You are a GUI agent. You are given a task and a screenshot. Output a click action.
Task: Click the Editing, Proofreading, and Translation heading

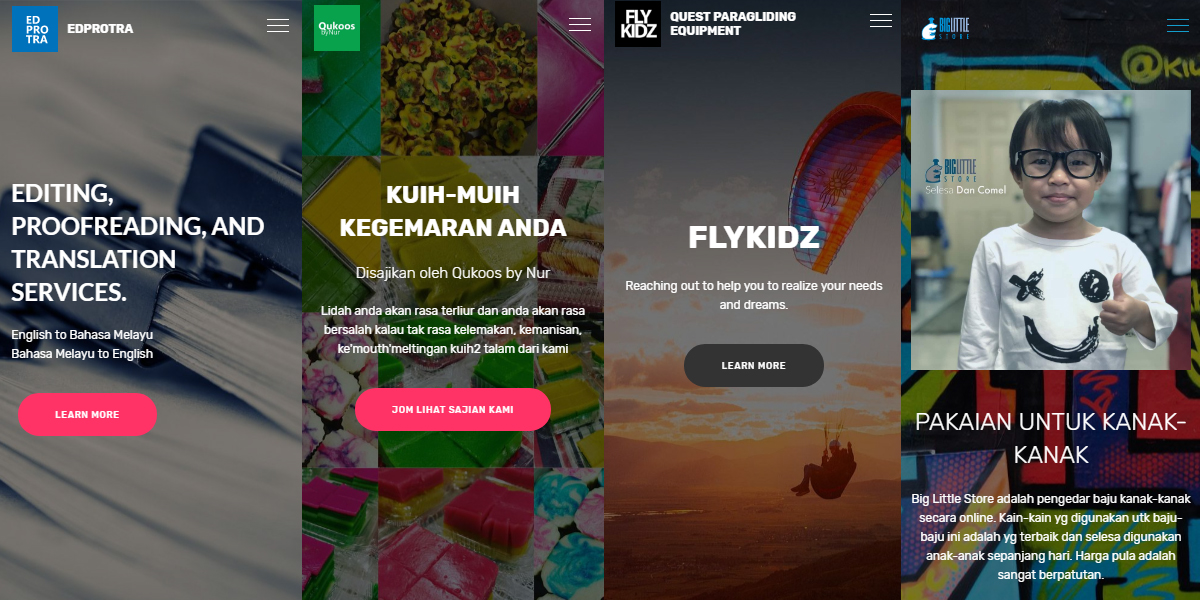[x=138, y=242]
